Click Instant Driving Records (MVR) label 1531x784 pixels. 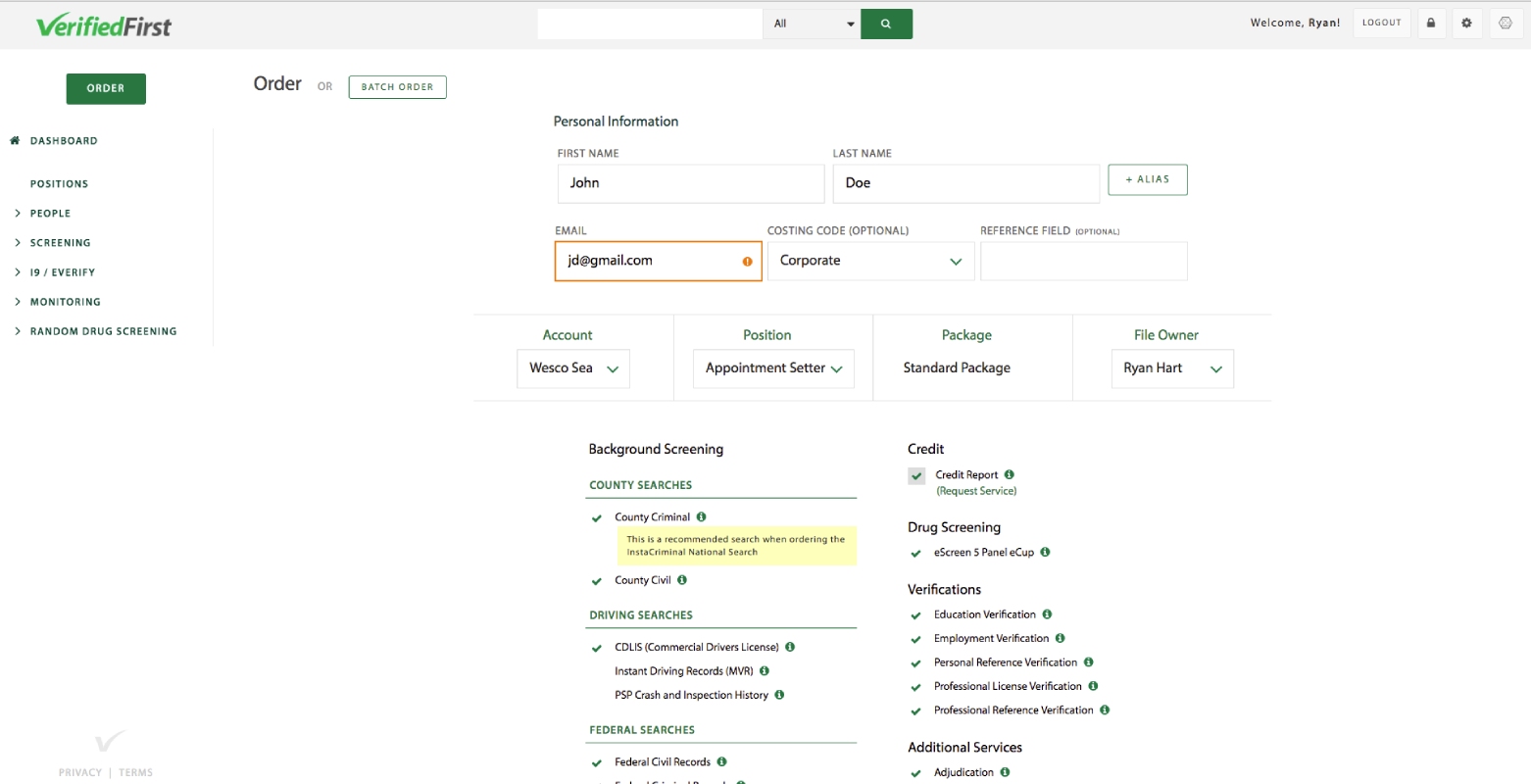tap(684, 671)
